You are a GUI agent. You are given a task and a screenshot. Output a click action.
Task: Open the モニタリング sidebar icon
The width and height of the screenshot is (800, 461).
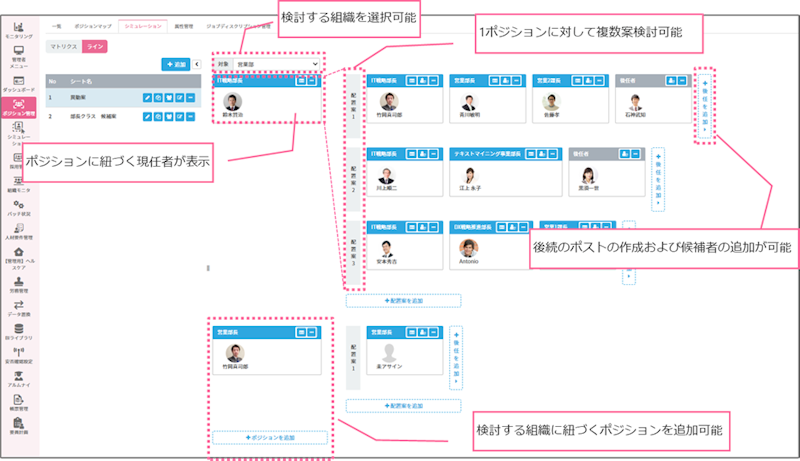pyautogui.click(x=18, y=30)
